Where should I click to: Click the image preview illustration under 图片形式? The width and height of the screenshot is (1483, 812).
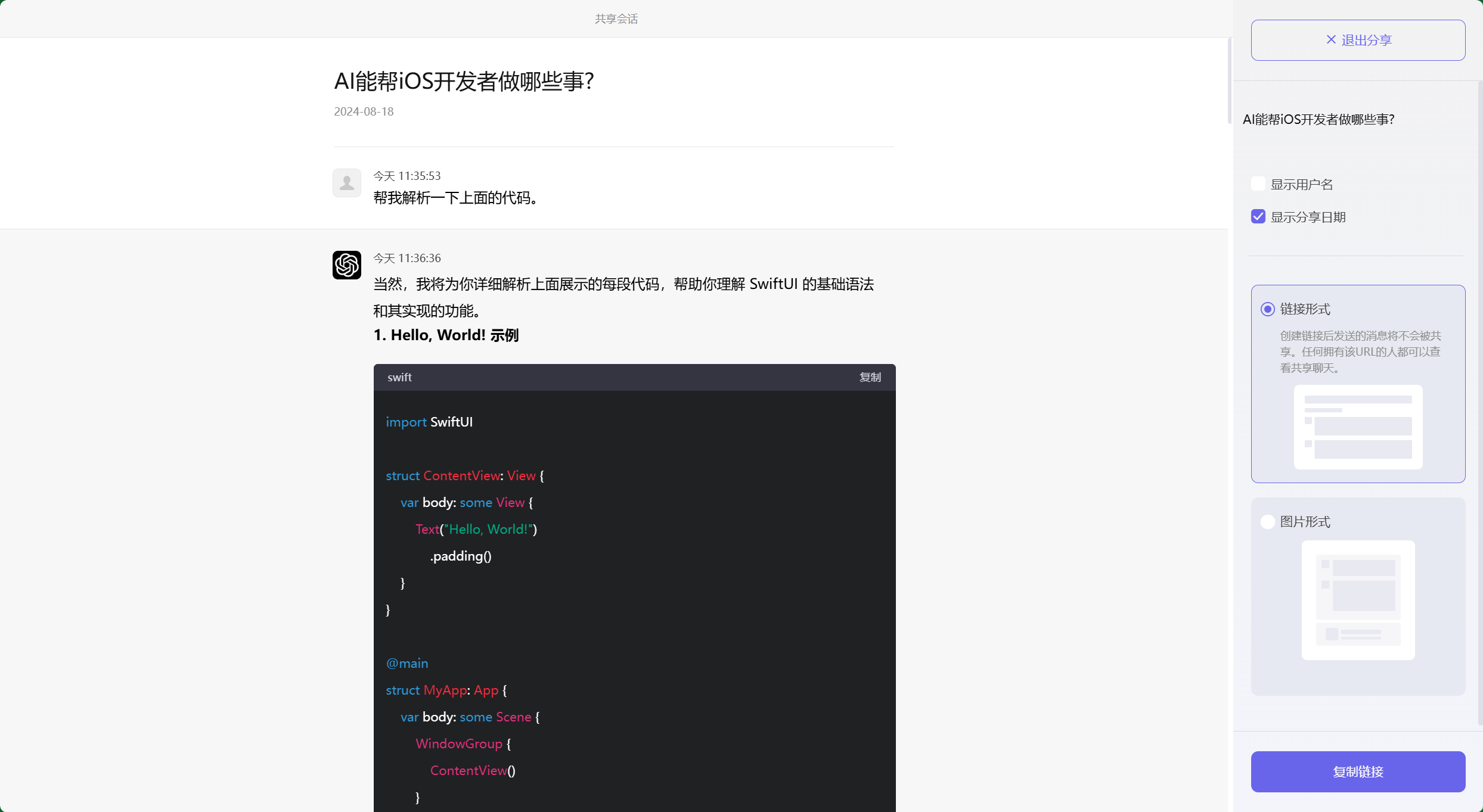1358,600
